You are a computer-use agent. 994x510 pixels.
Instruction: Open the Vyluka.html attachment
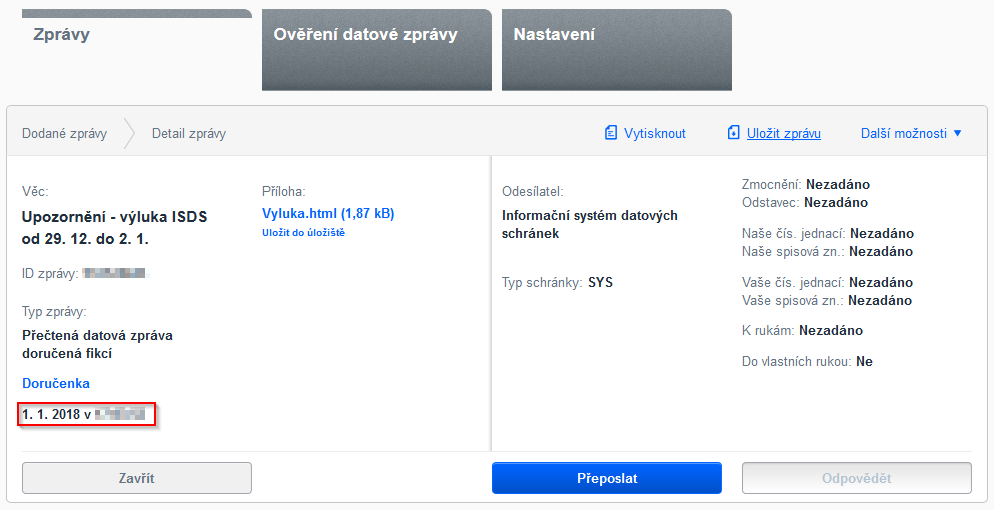click(x=328, y=213)
